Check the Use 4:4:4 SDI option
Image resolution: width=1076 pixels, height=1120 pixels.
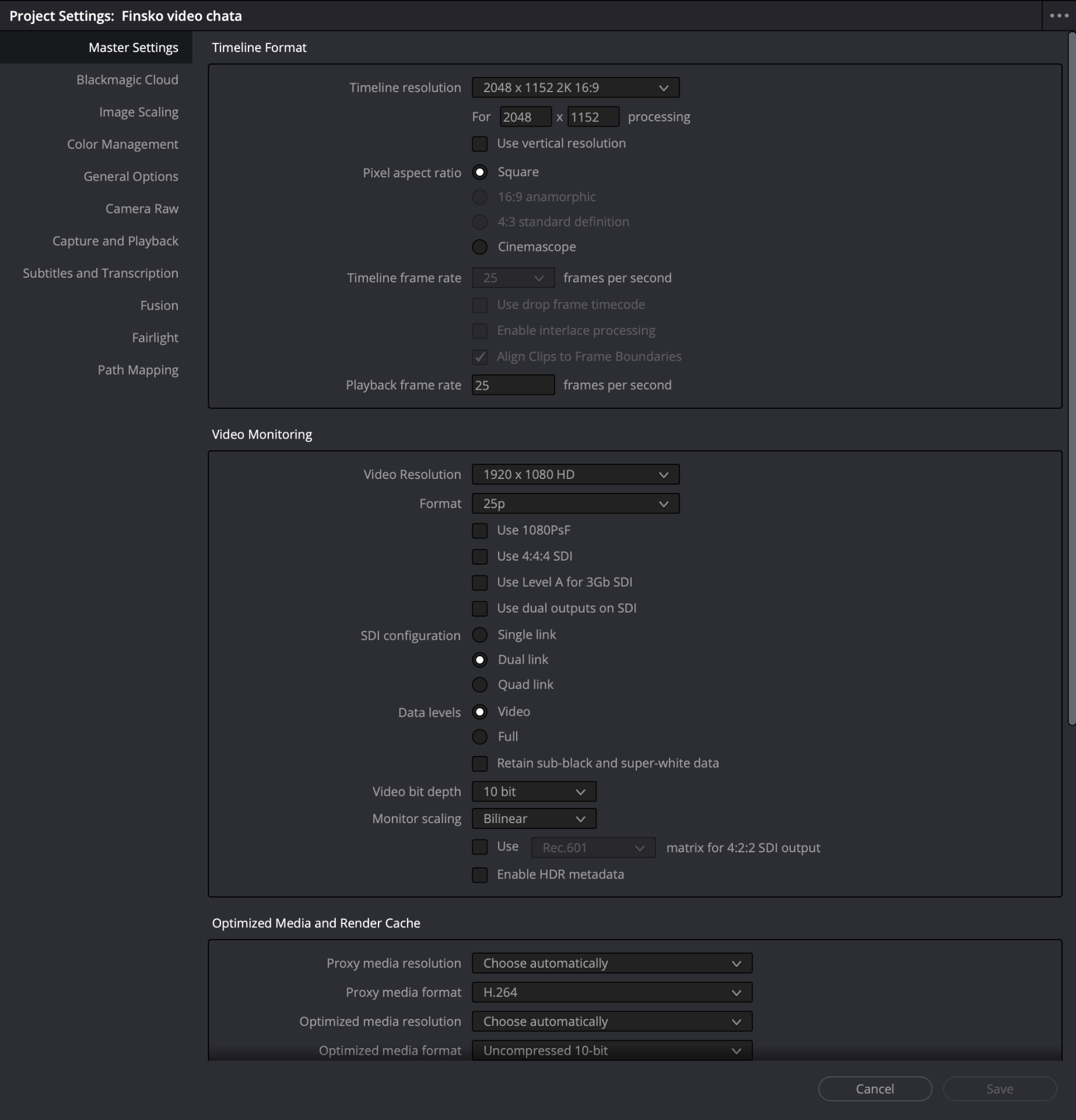[479, 556]
